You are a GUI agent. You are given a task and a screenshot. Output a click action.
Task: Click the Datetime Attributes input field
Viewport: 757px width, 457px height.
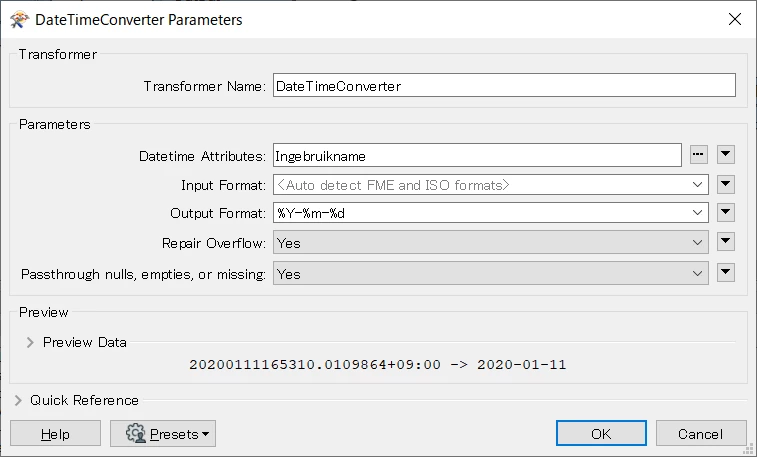click(x=477, y=155)
